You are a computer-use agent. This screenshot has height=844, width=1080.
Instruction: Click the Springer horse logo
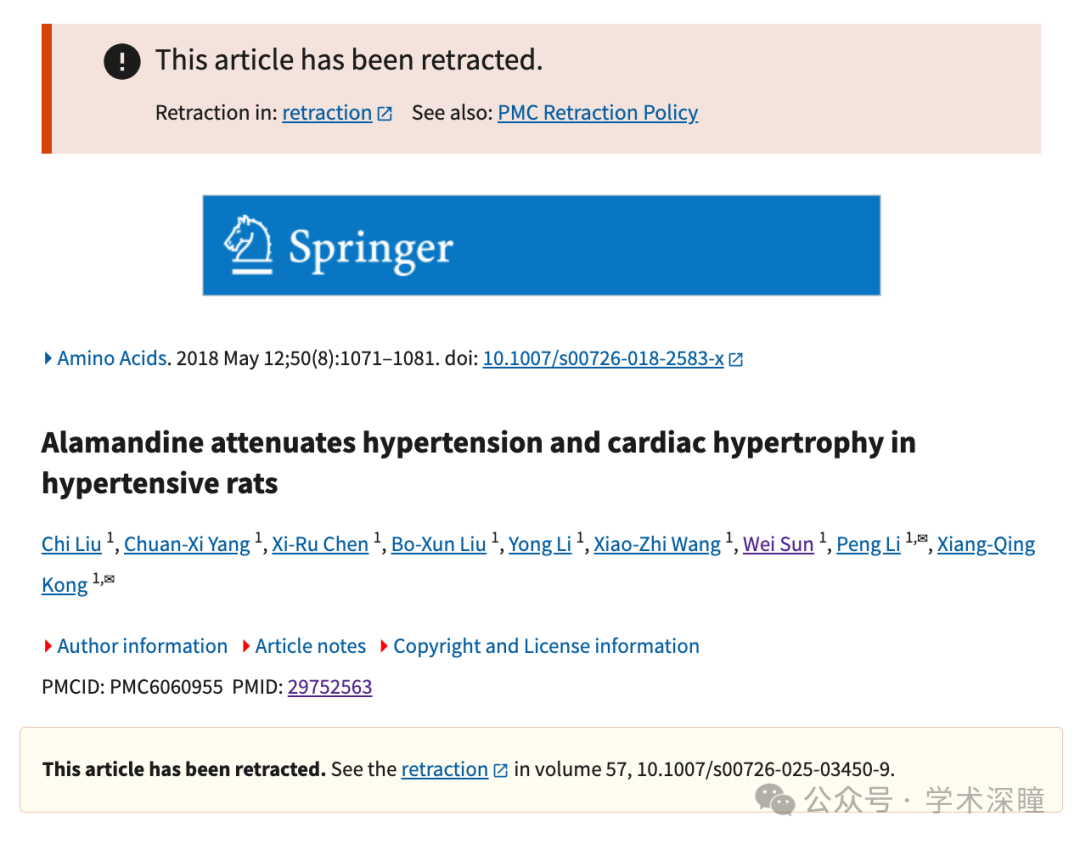point(248,244)
